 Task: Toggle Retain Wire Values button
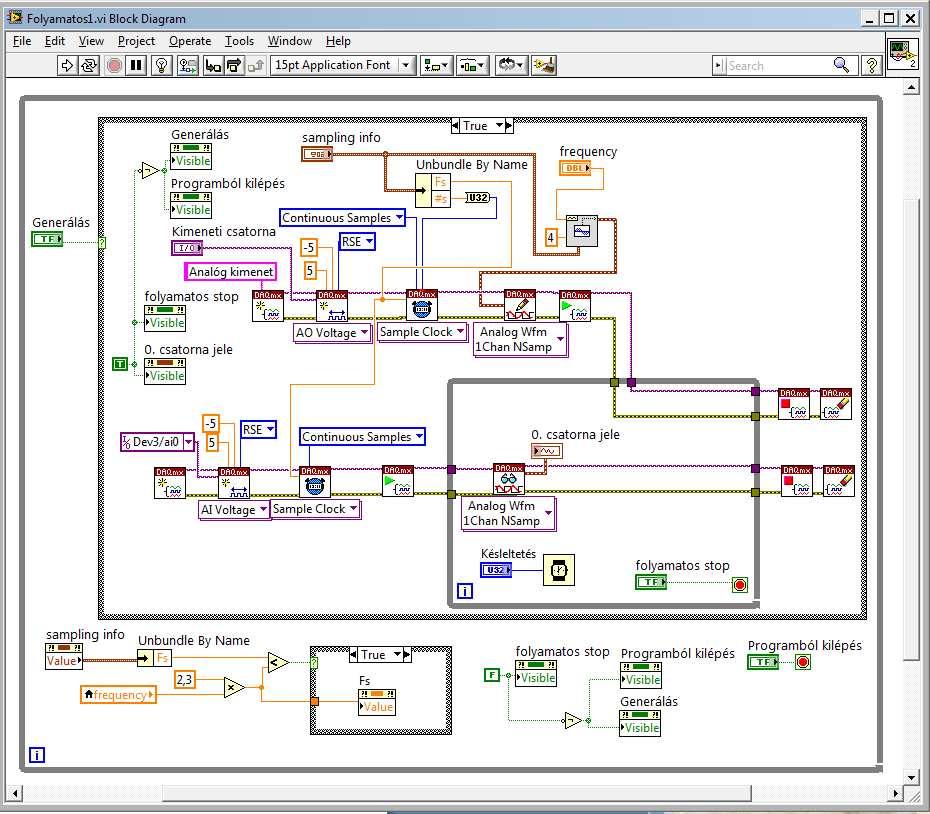coord(188,65)
